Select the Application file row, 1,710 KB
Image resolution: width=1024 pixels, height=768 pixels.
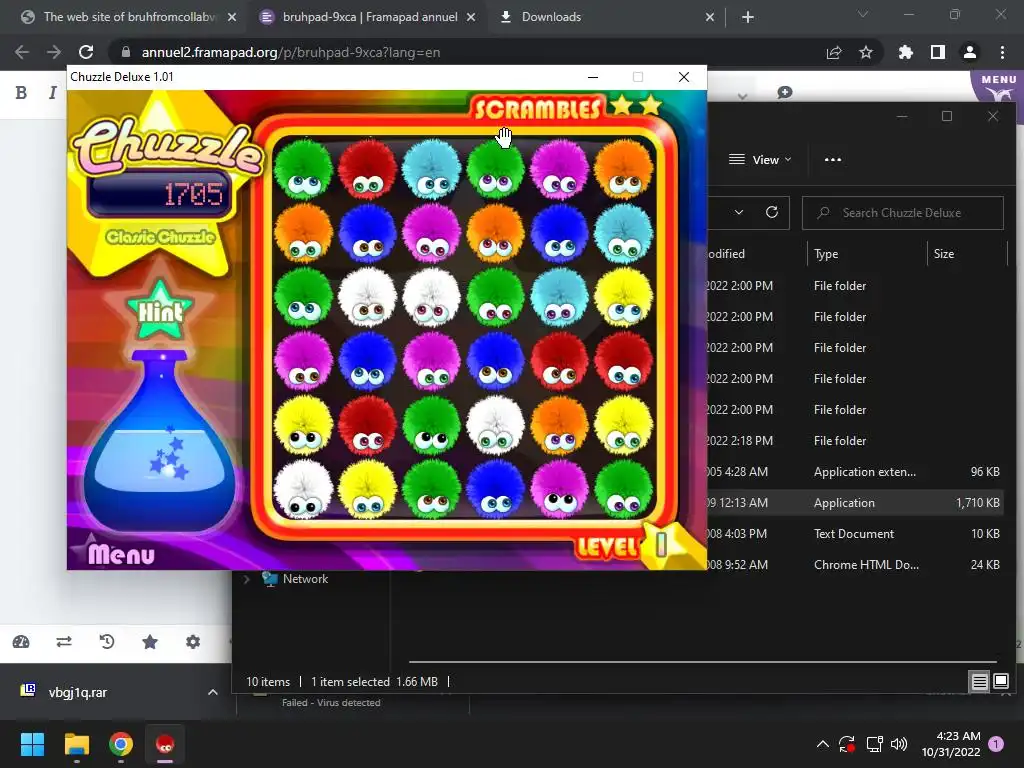856,503
